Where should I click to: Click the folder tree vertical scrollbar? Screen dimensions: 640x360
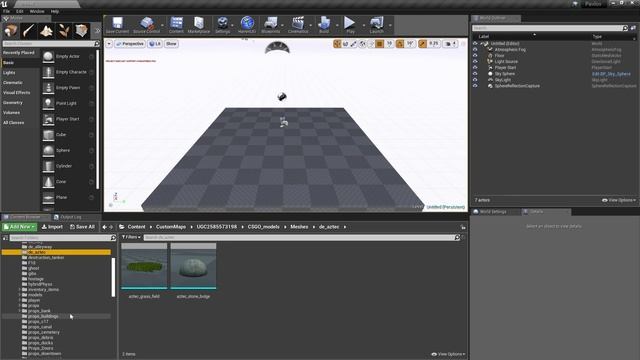113,277
